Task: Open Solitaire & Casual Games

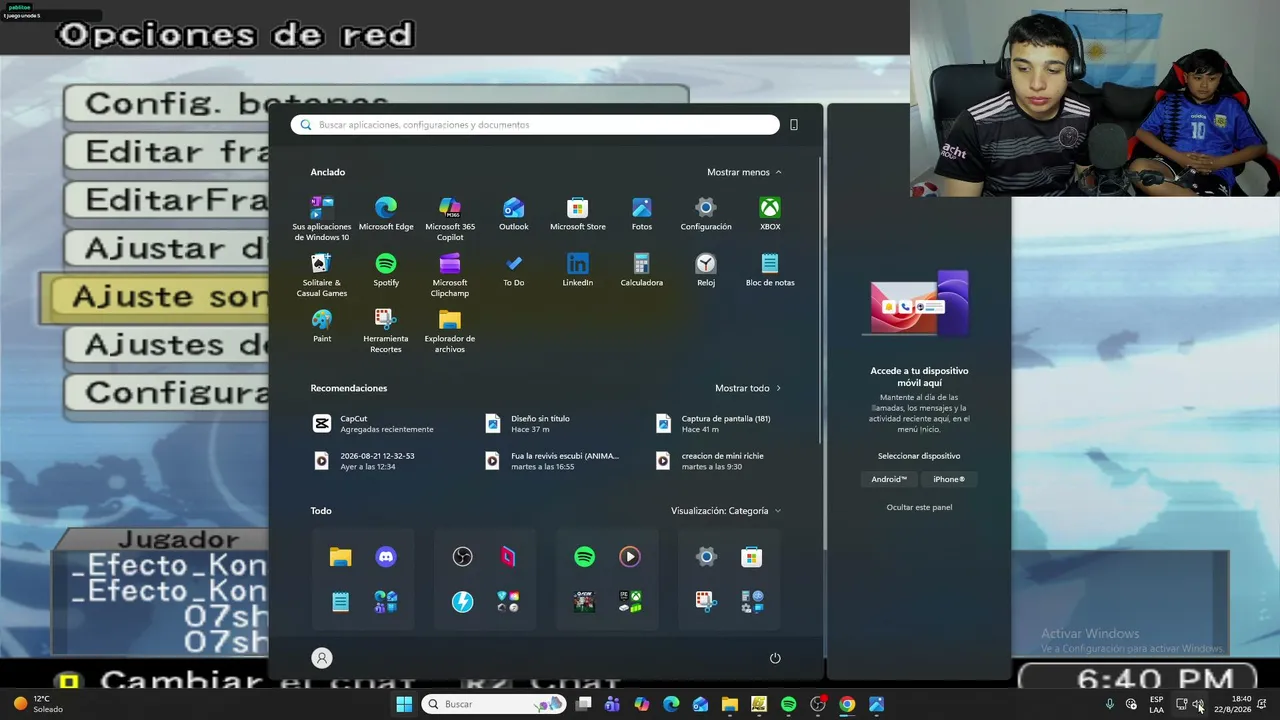Action: pyautogui.click(x=322, y=275)
